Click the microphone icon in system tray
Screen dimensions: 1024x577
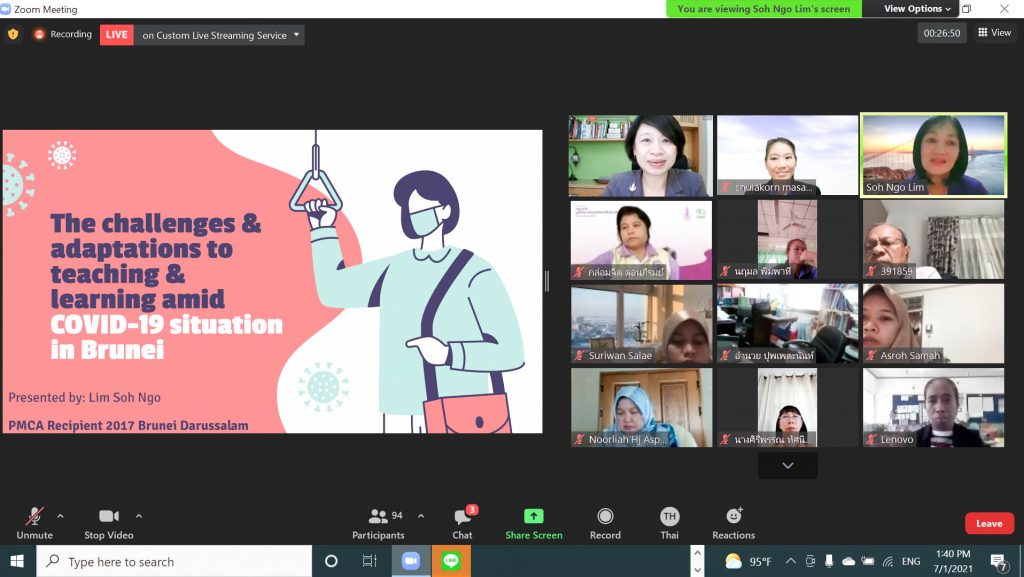[829, 561]
